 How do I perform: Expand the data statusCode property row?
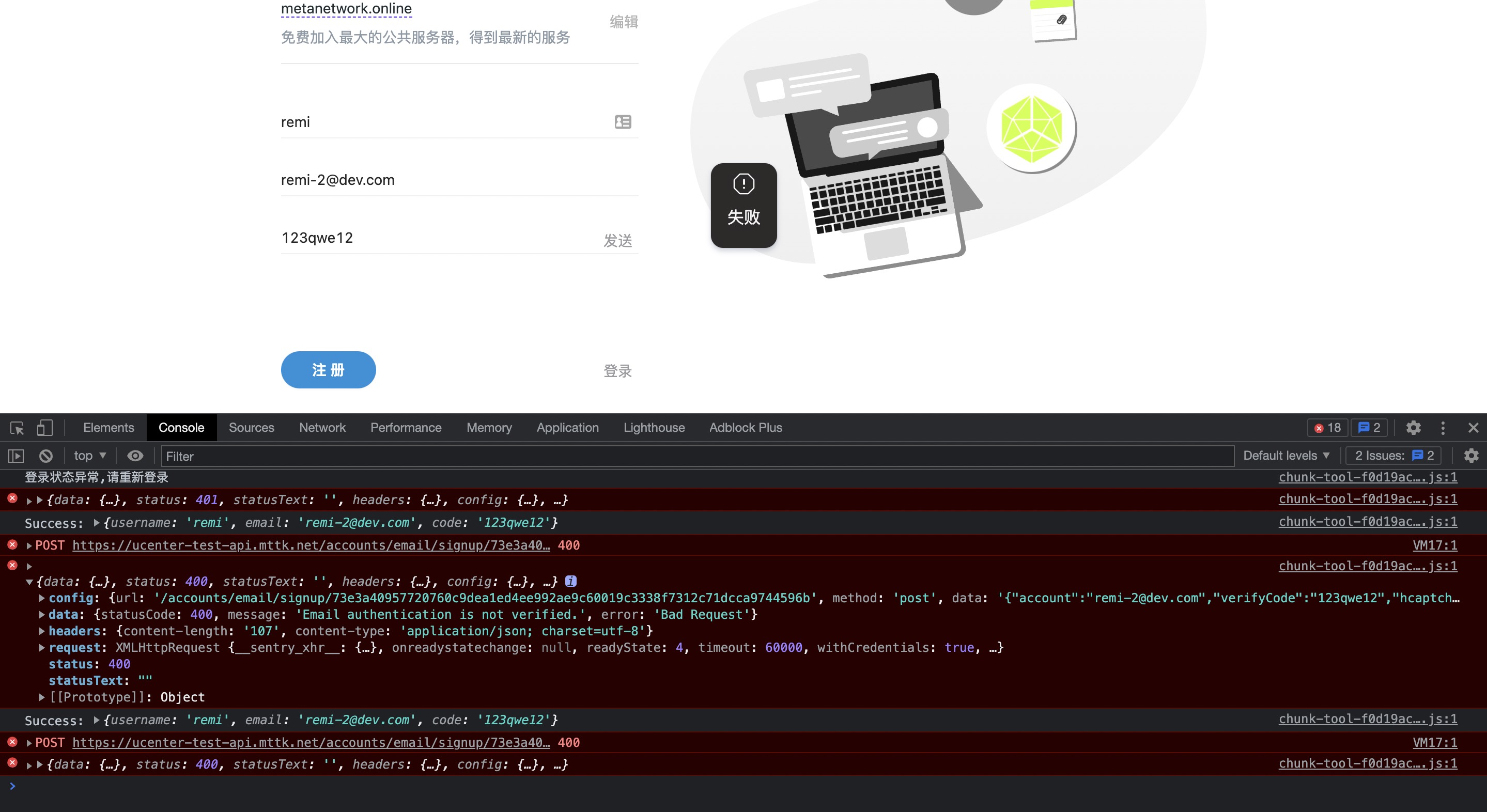[41, 615]
